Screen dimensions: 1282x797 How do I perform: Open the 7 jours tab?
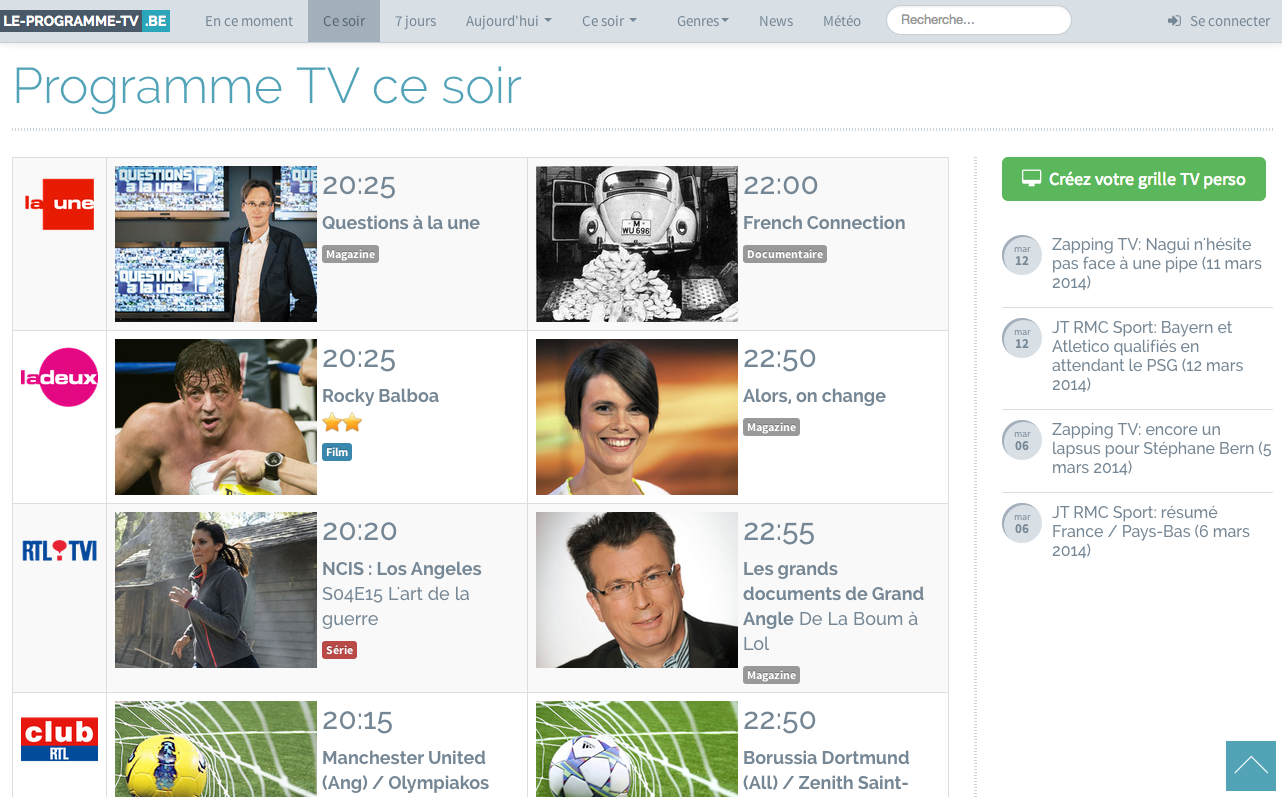click(415, 21)
